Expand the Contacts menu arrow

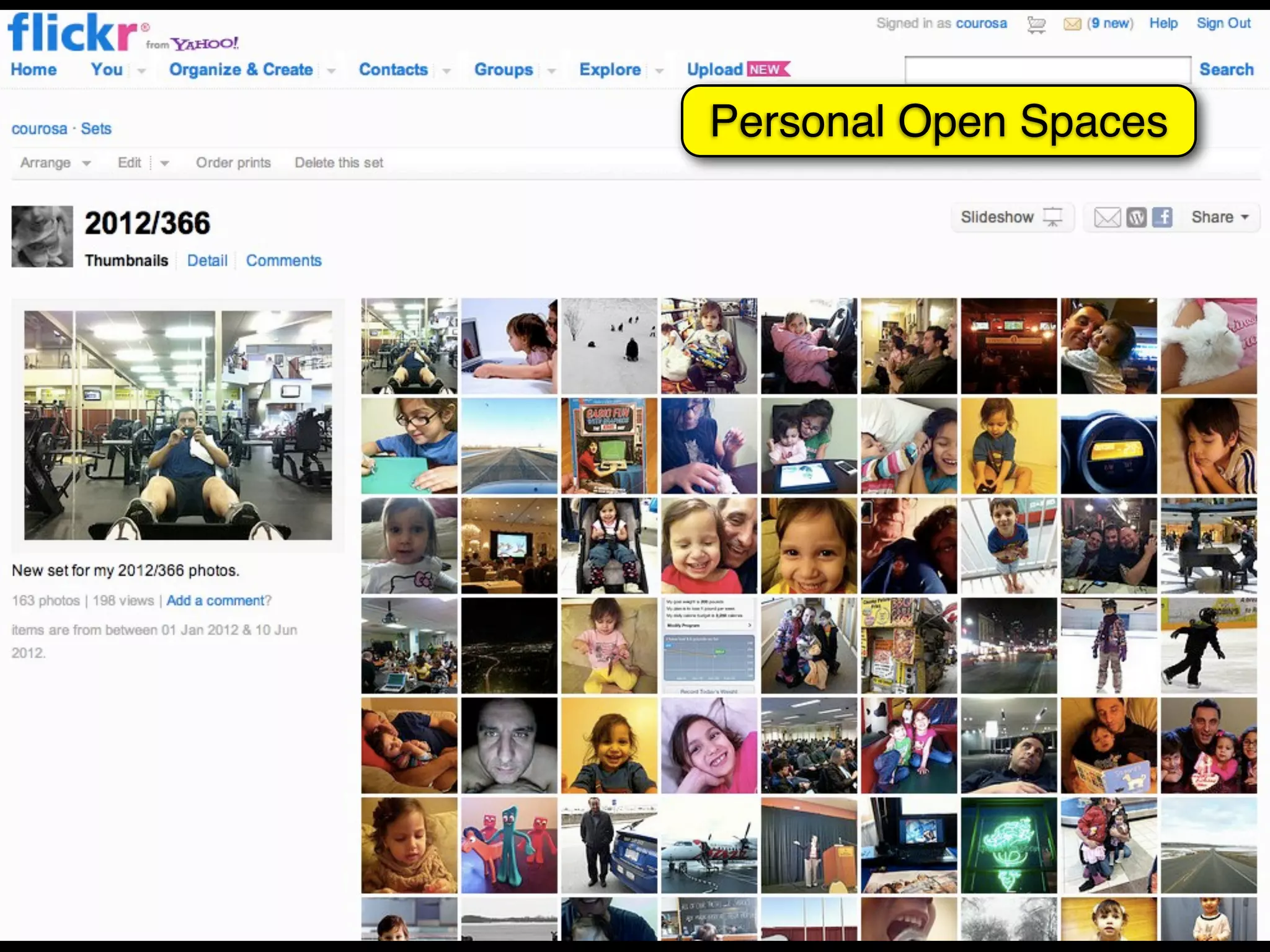(x=446, y=71)
